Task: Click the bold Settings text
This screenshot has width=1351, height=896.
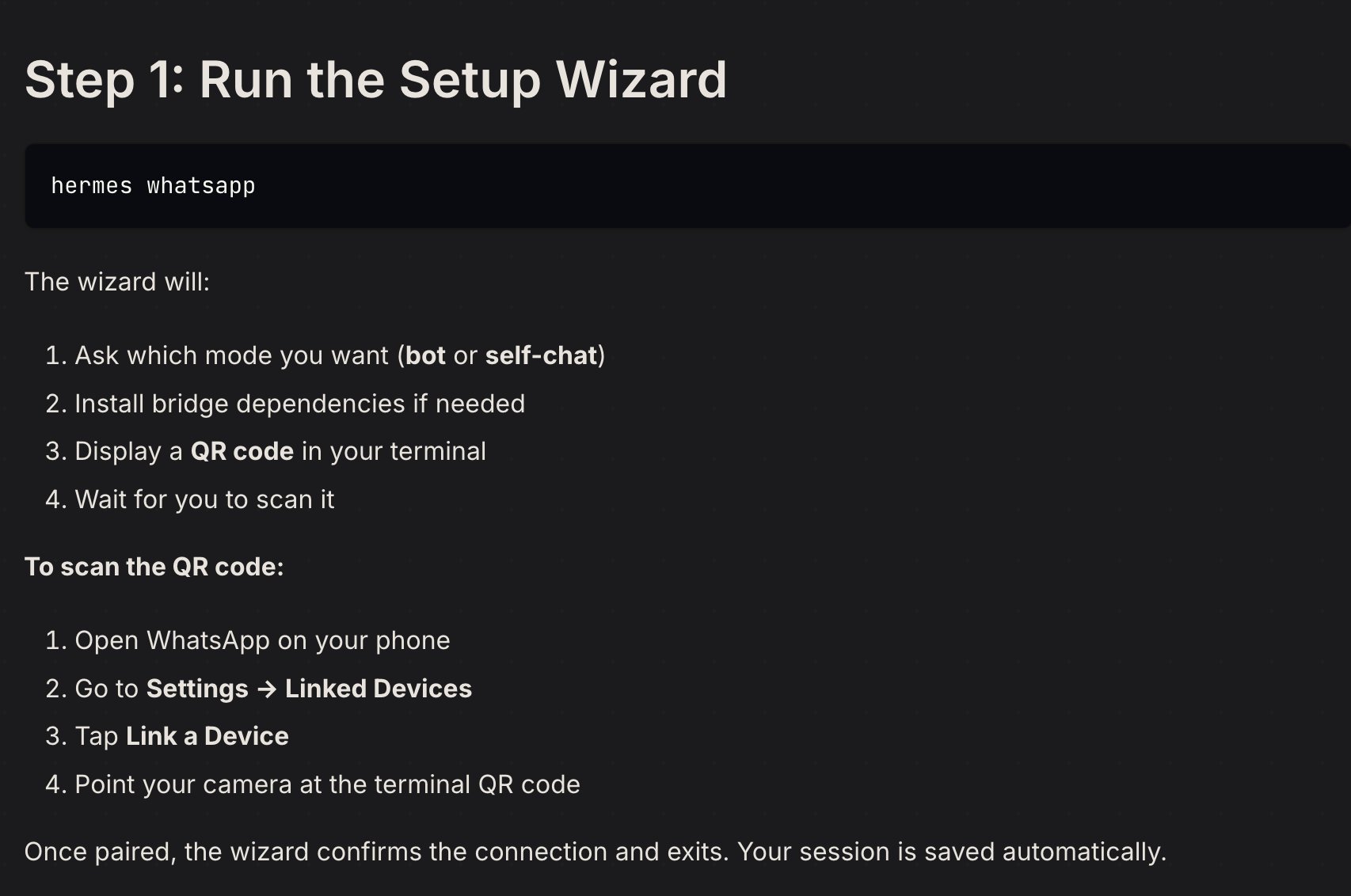Action: pos(197,689)
